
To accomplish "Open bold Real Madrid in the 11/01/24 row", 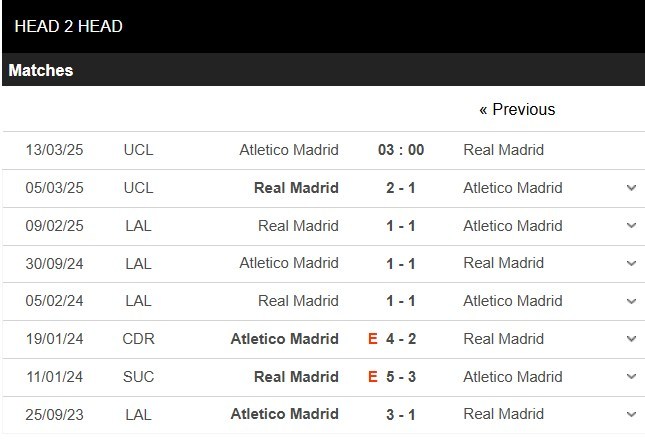I will [x=296, y=377].
